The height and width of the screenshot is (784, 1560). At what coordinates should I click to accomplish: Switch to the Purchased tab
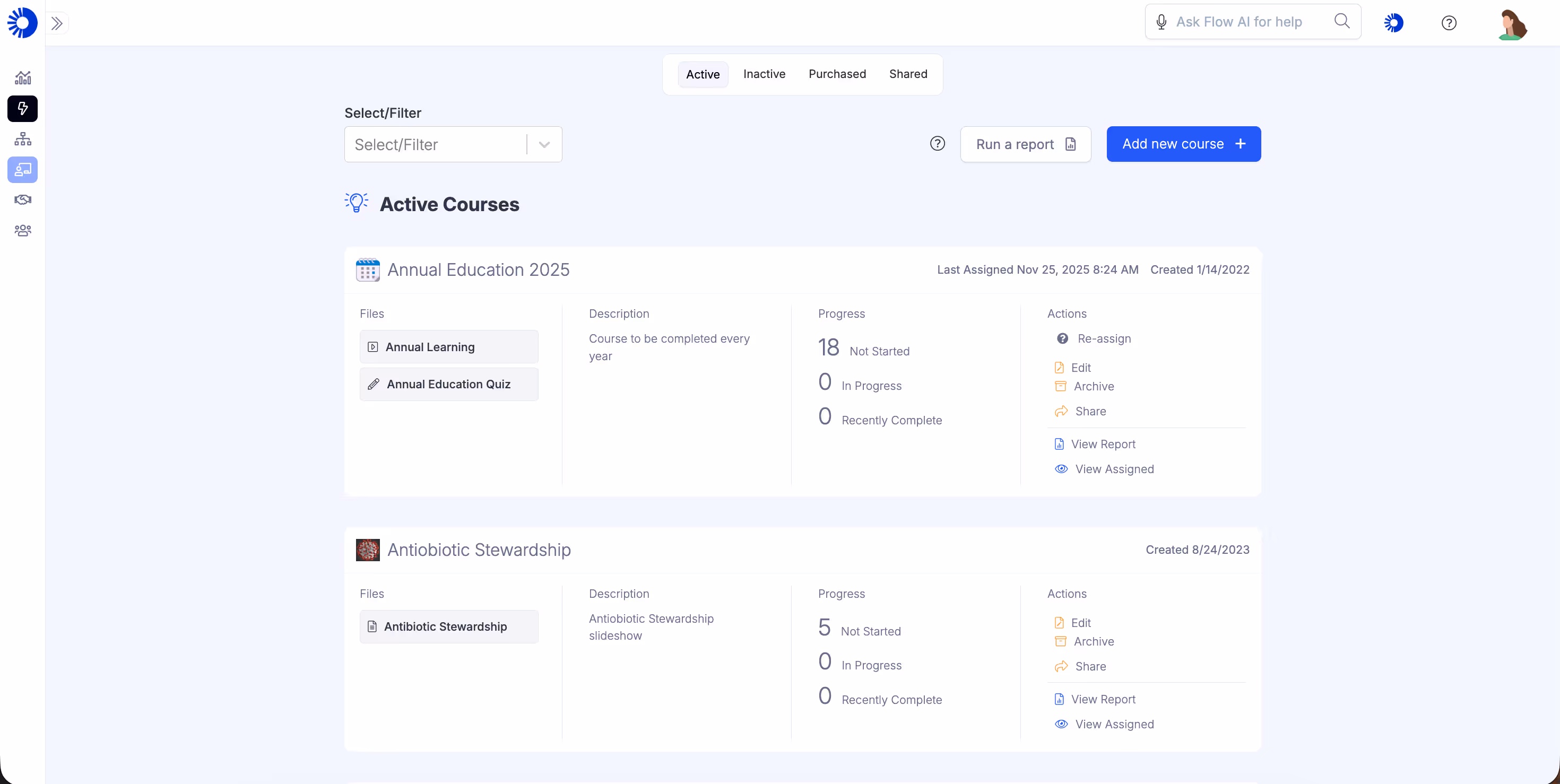[837, 74]
